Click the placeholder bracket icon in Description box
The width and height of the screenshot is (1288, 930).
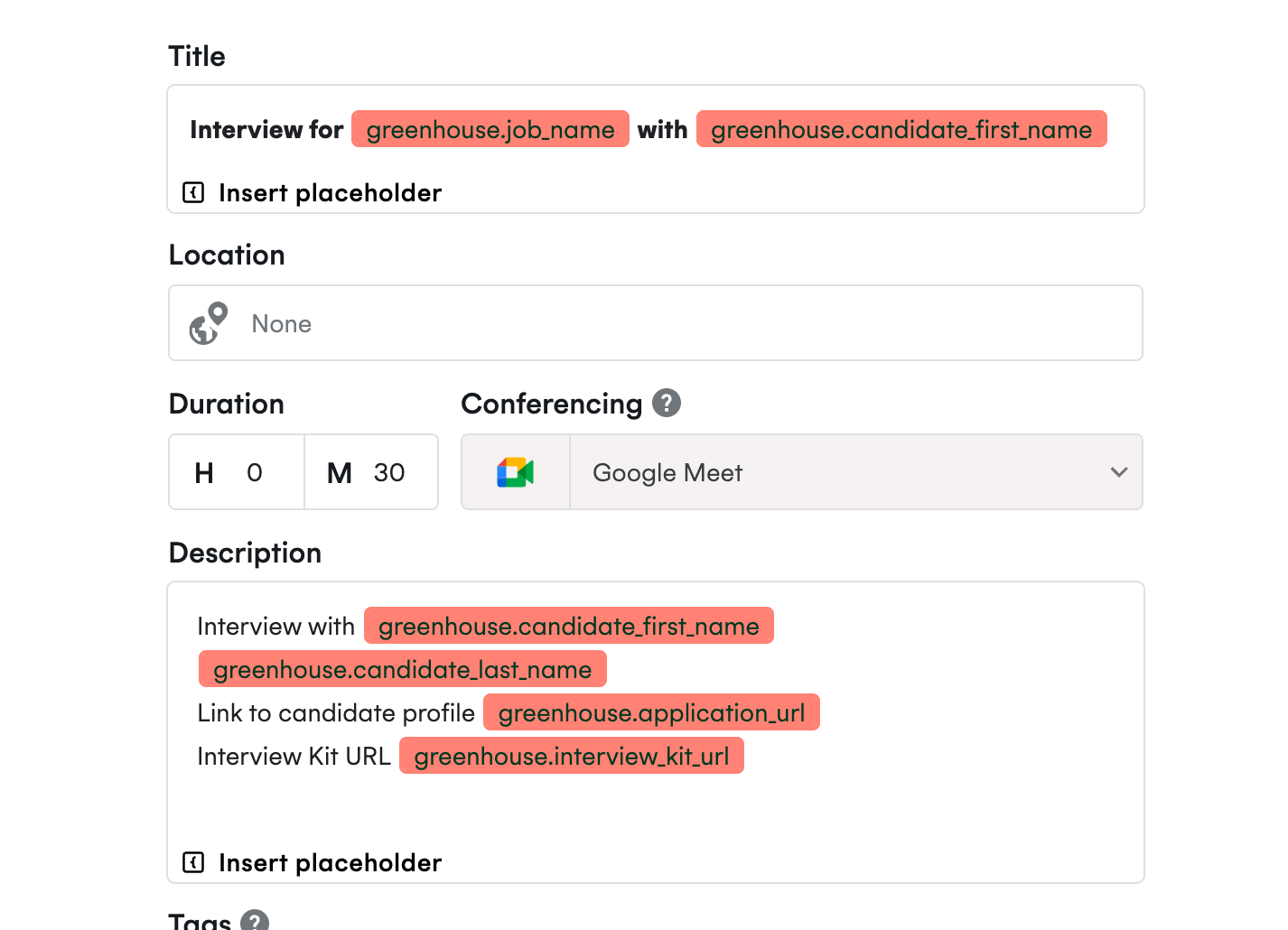pyautogui.click(x=193, y=862)
